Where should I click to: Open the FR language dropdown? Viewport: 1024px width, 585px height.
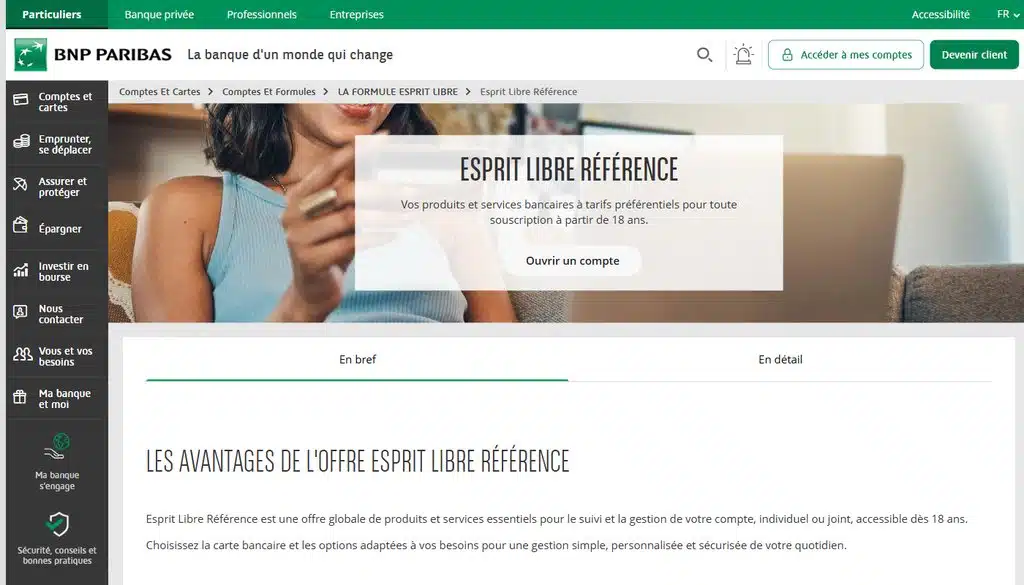(1008, 14)
